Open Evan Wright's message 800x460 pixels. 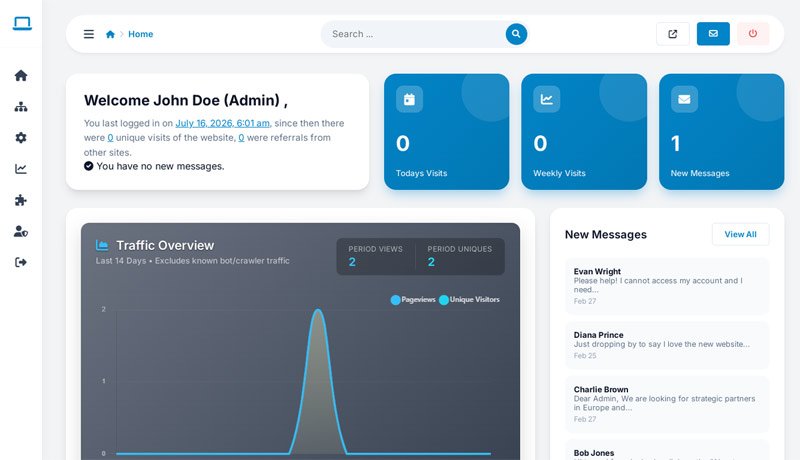pos(667,286)
